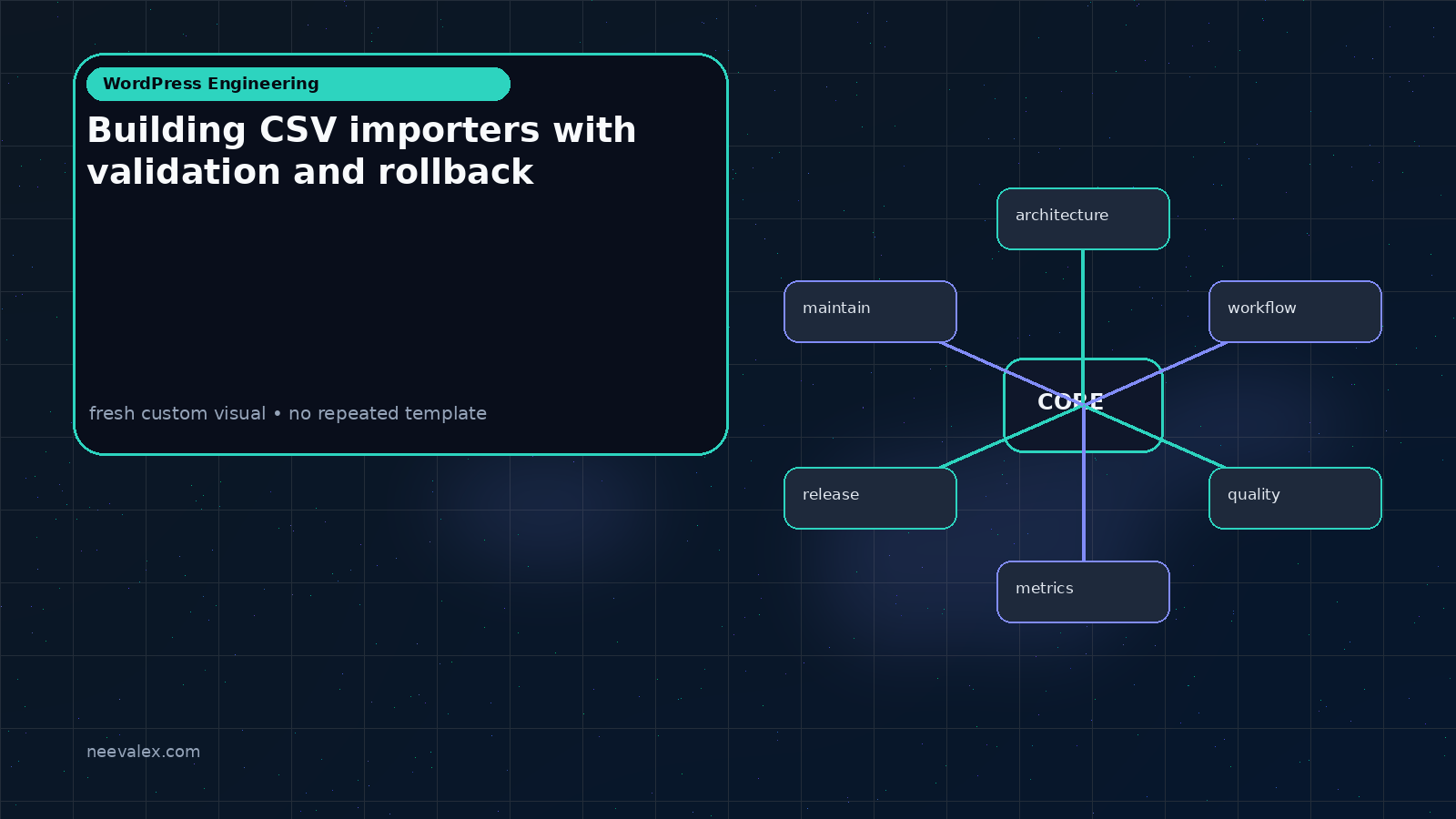The height and width of the screenshot is (819, 1456).
Task: Select the quality node
Action: pyautogui.click(x=1295, y=498)
